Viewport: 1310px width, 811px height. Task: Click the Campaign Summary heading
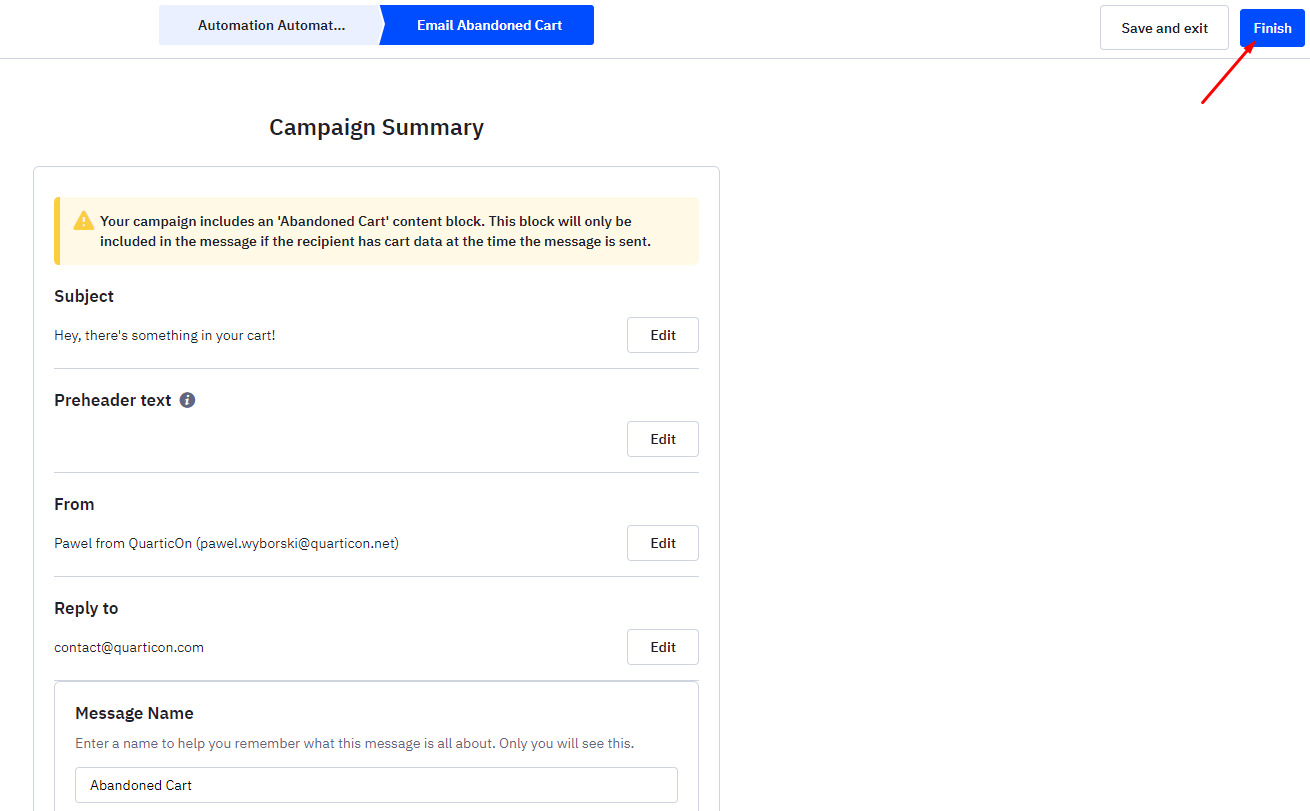point(376,127)
